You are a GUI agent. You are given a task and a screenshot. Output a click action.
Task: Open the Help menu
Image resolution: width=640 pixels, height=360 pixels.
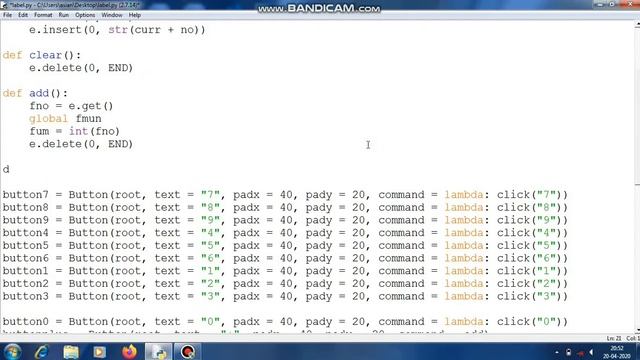(x=135, y=15)
